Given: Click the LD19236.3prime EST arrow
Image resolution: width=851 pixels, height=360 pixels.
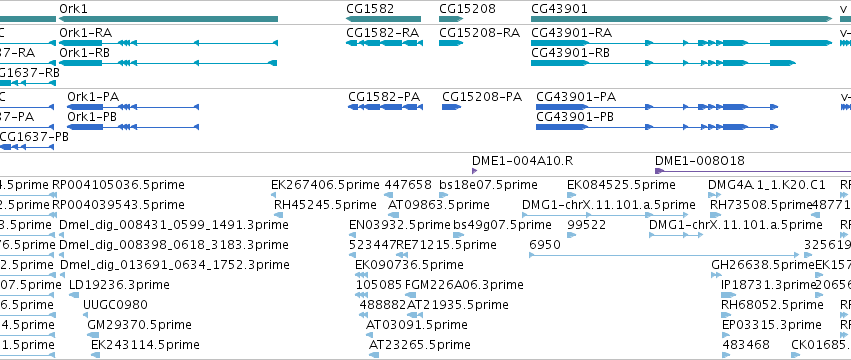Looking at the screenshot, I should 75,295.
